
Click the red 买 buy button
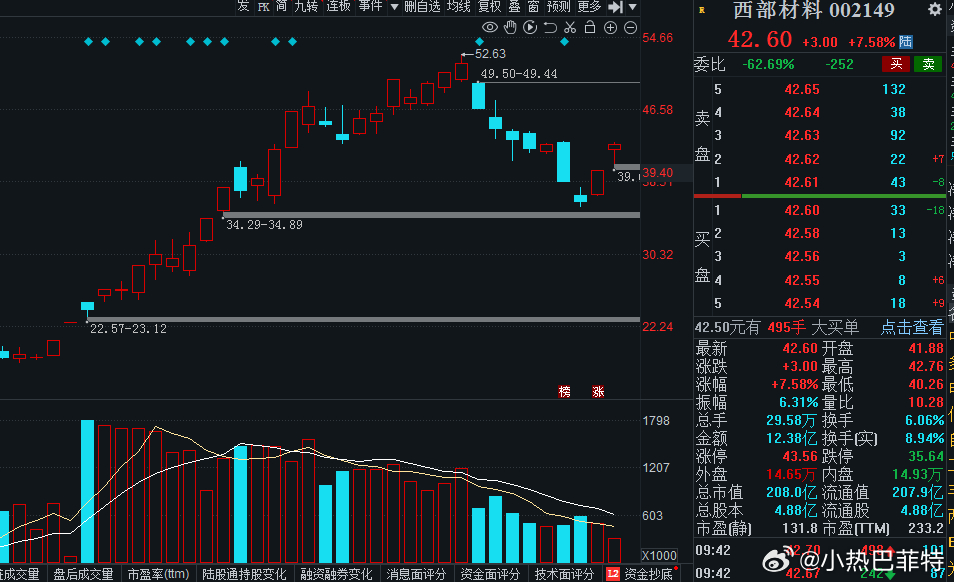point(896,64)
